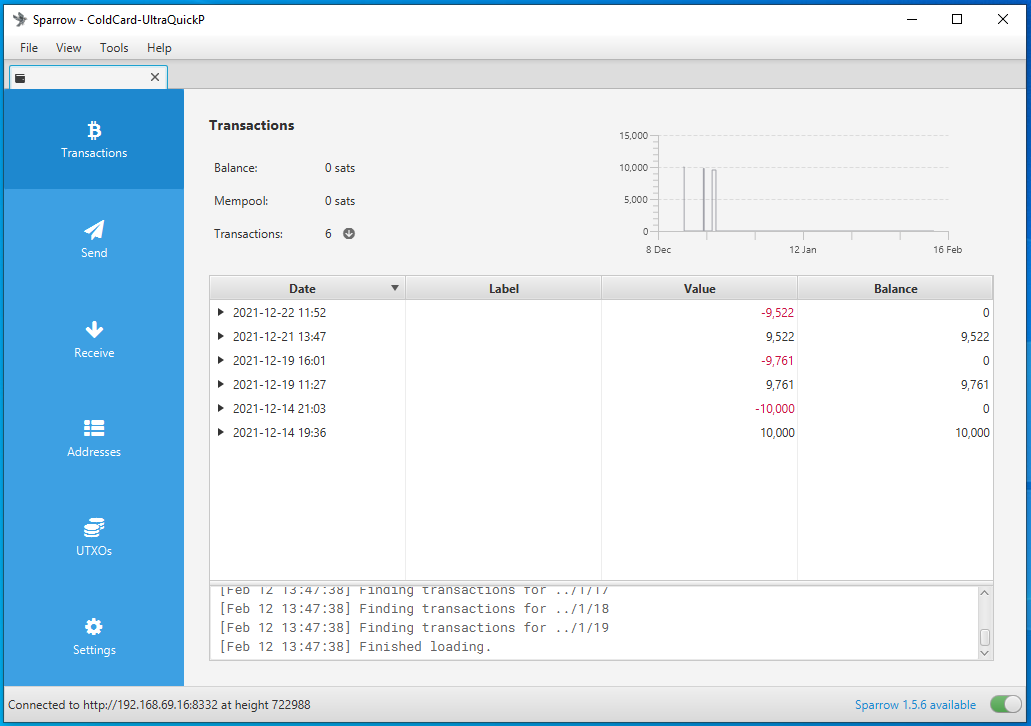Screen dimensions: 1031x726
Task: Open the Help menu
Action: (x=159, y=47)
